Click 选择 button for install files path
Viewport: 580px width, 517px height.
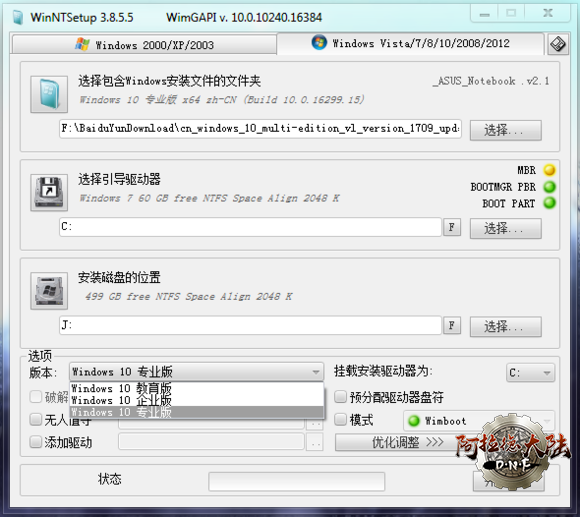[506, 130]
